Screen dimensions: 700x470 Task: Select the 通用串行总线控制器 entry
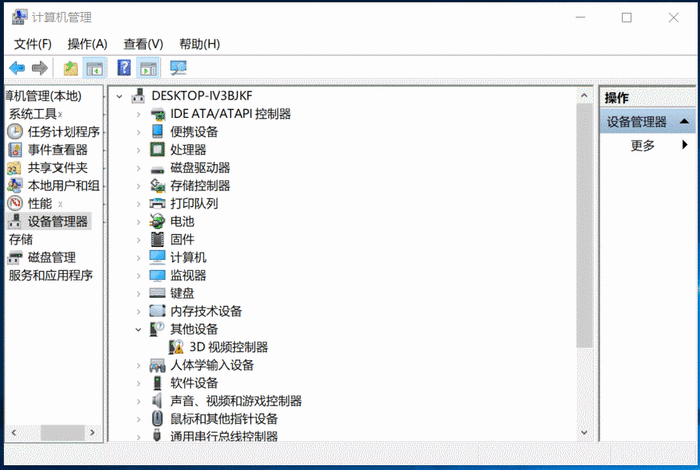pos(224,436)
